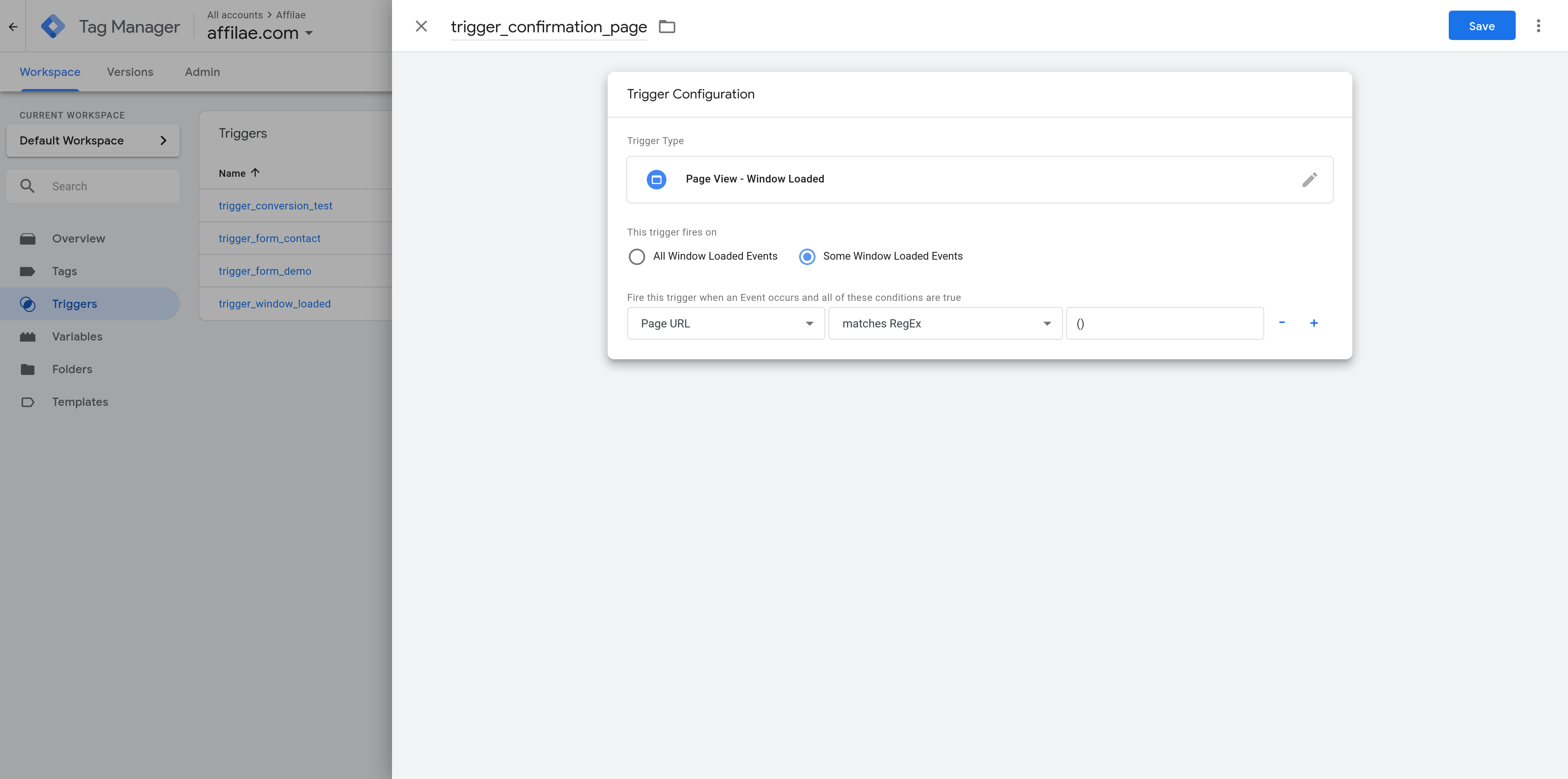Click the Tag Manager diamond logo
The image size is (1568, 779).
[53, 26]
